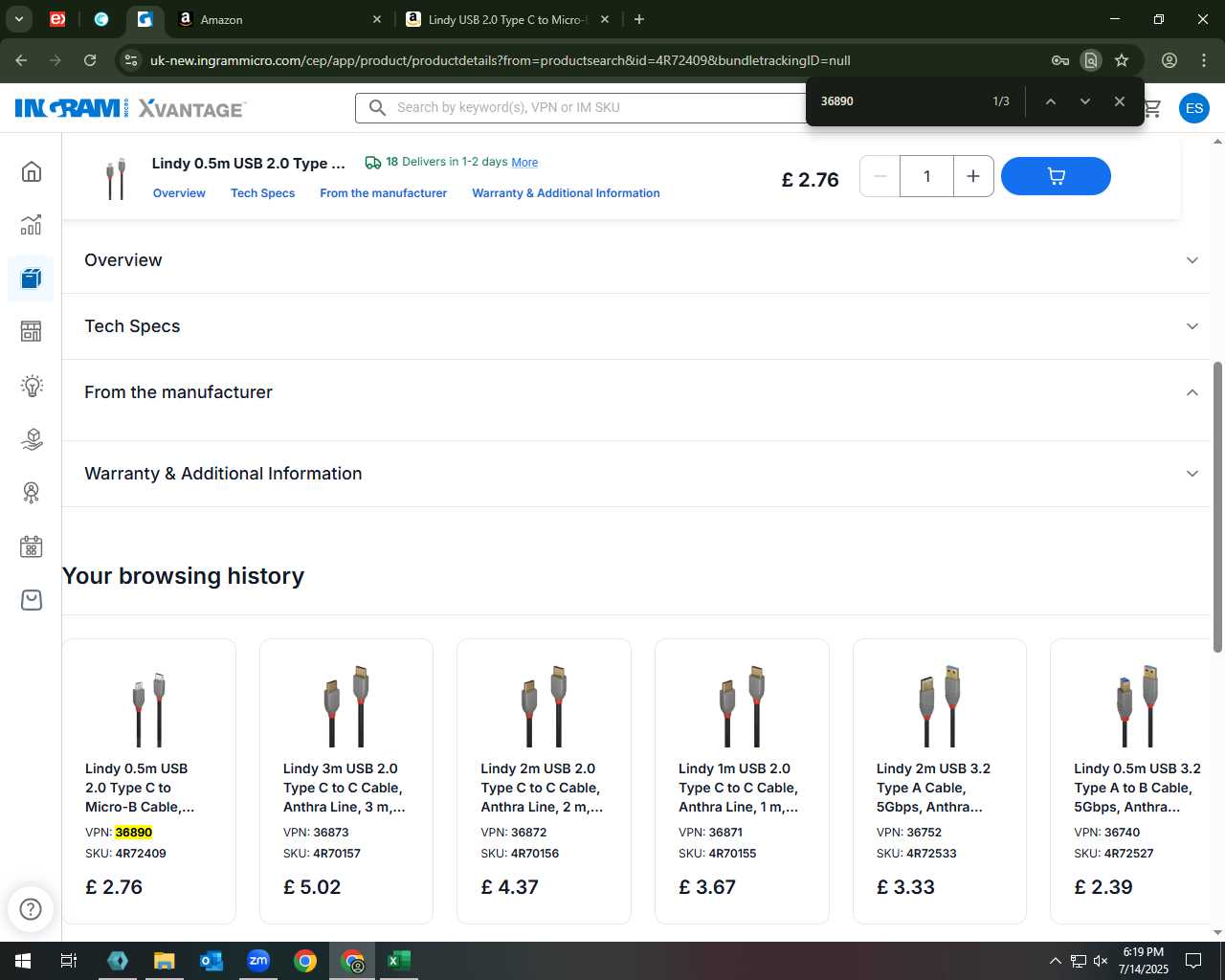1225x980 pixels.
Task: Jump to Tech Specs section link
Action: coord(262,193)
